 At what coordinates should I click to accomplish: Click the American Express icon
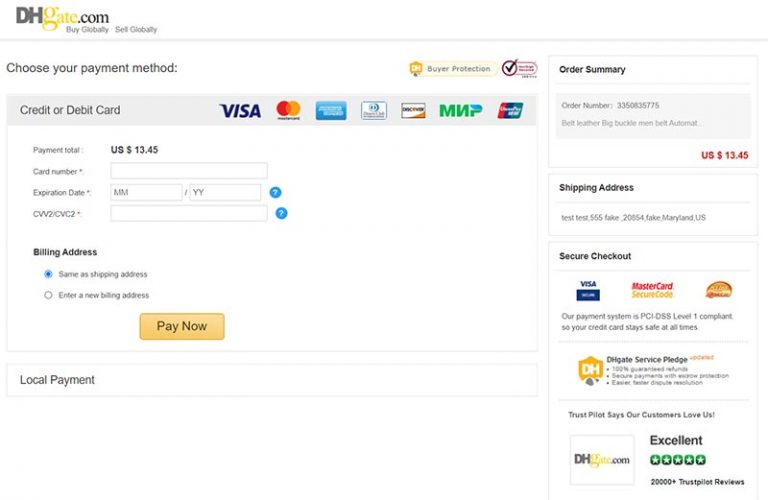331,110
